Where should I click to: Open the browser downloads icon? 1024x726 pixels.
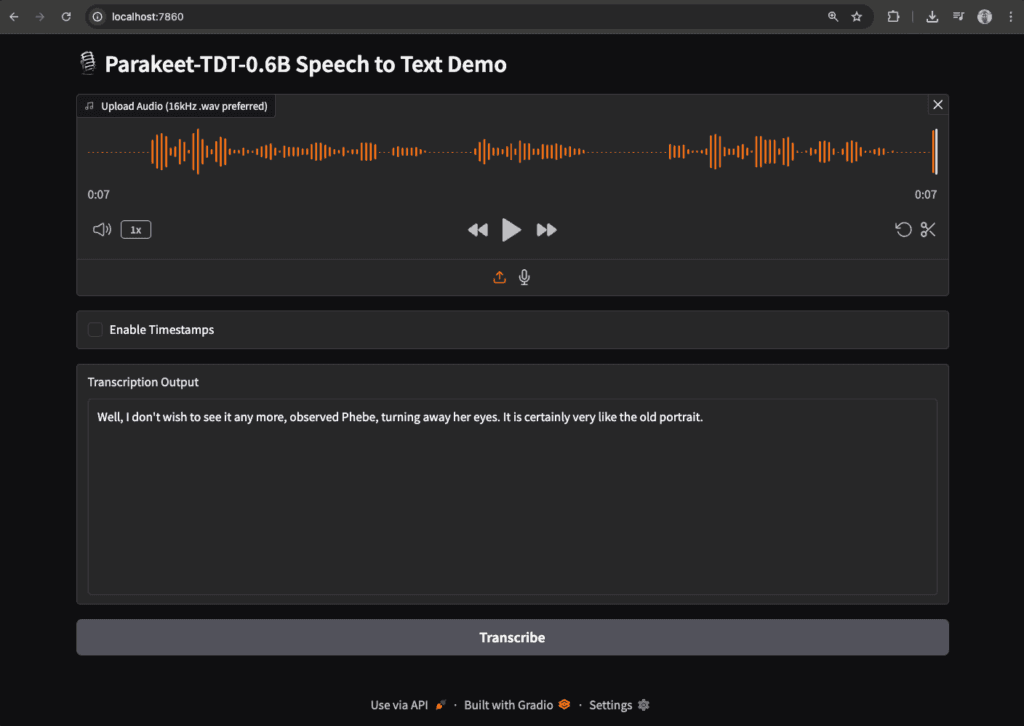tap(932, 17)
